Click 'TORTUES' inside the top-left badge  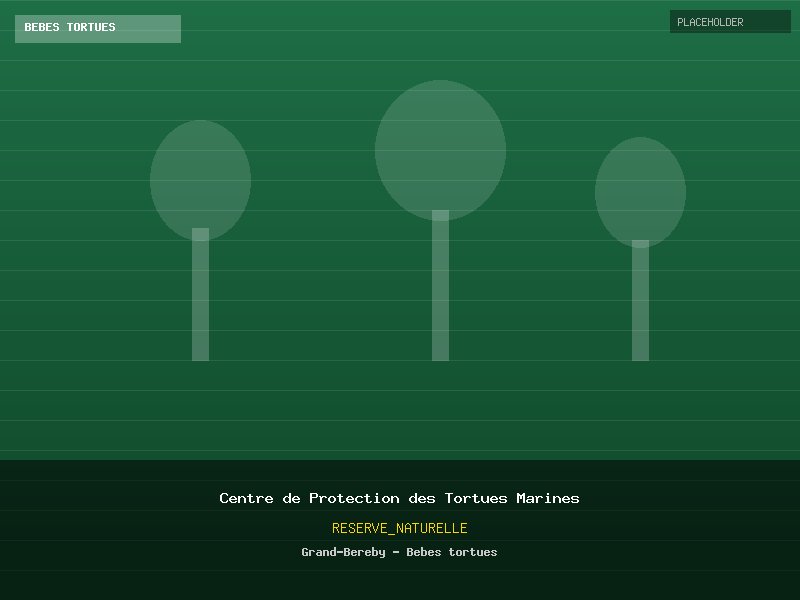pyautogui.click(x=91, y=28)
